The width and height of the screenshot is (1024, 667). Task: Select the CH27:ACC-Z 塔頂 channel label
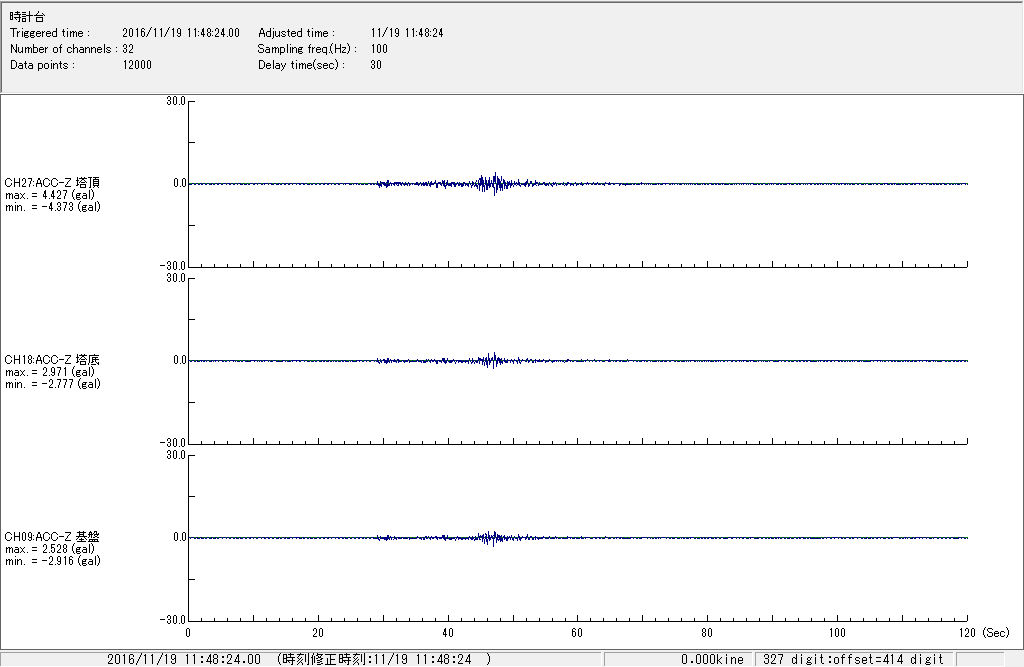[x=52, y=183]
